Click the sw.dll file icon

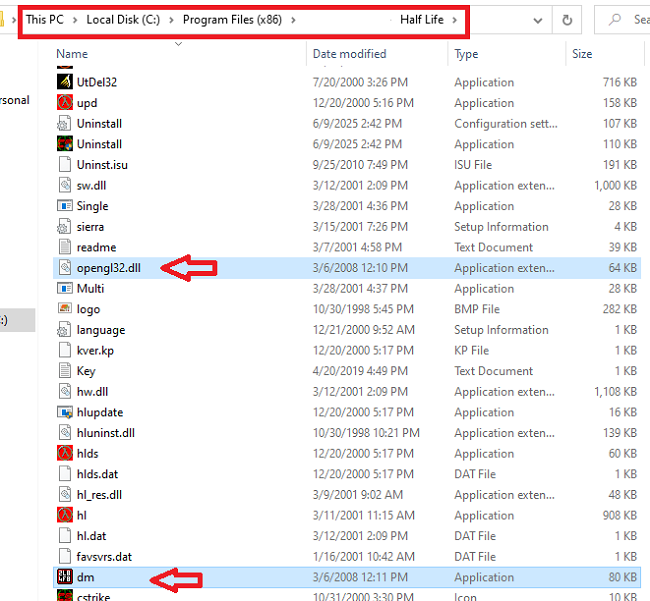click(x=65, y=185)
